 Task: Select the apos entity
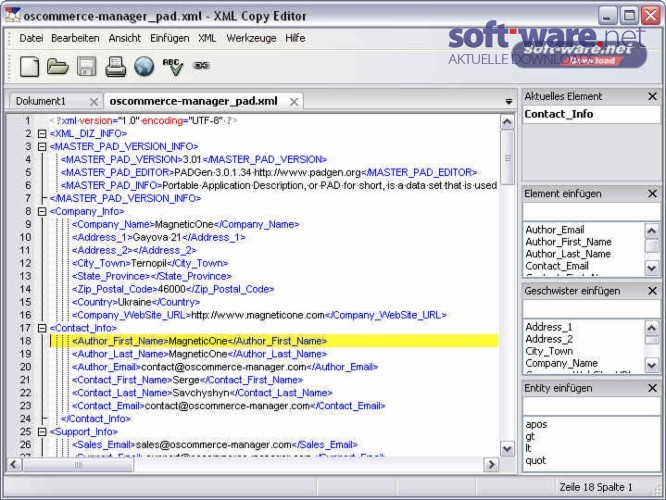tap(536, 424)
